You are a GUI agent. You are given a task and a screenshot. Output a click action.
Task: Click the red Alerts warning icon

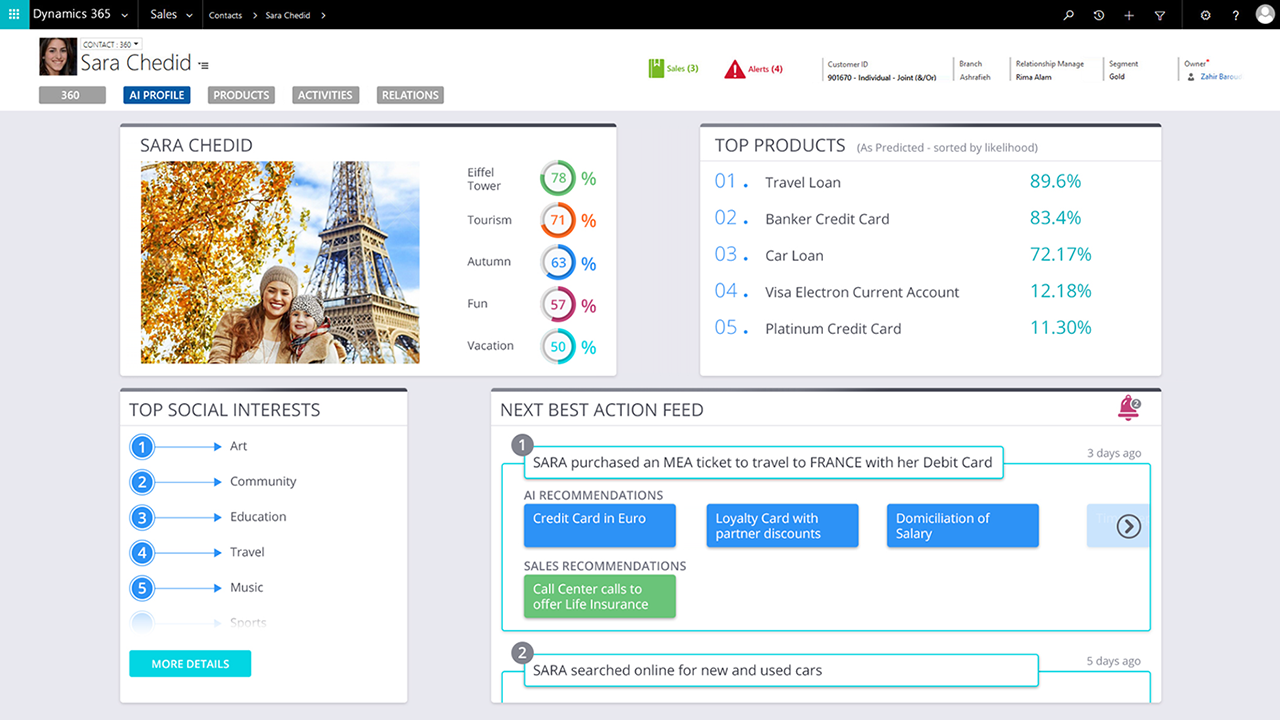point(735,69)
